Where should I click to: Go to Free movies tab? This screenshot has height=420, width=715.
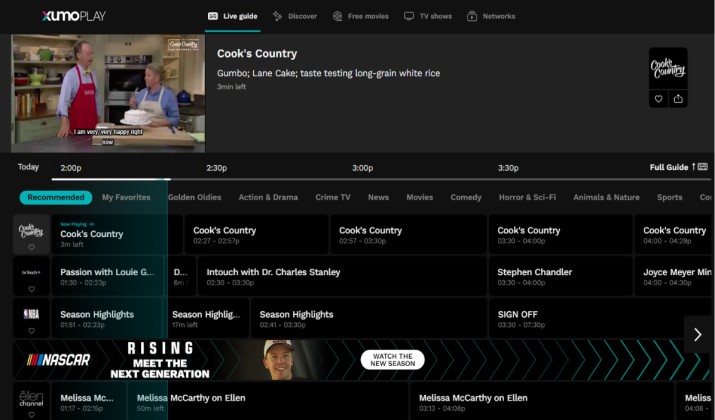(361, 16)
